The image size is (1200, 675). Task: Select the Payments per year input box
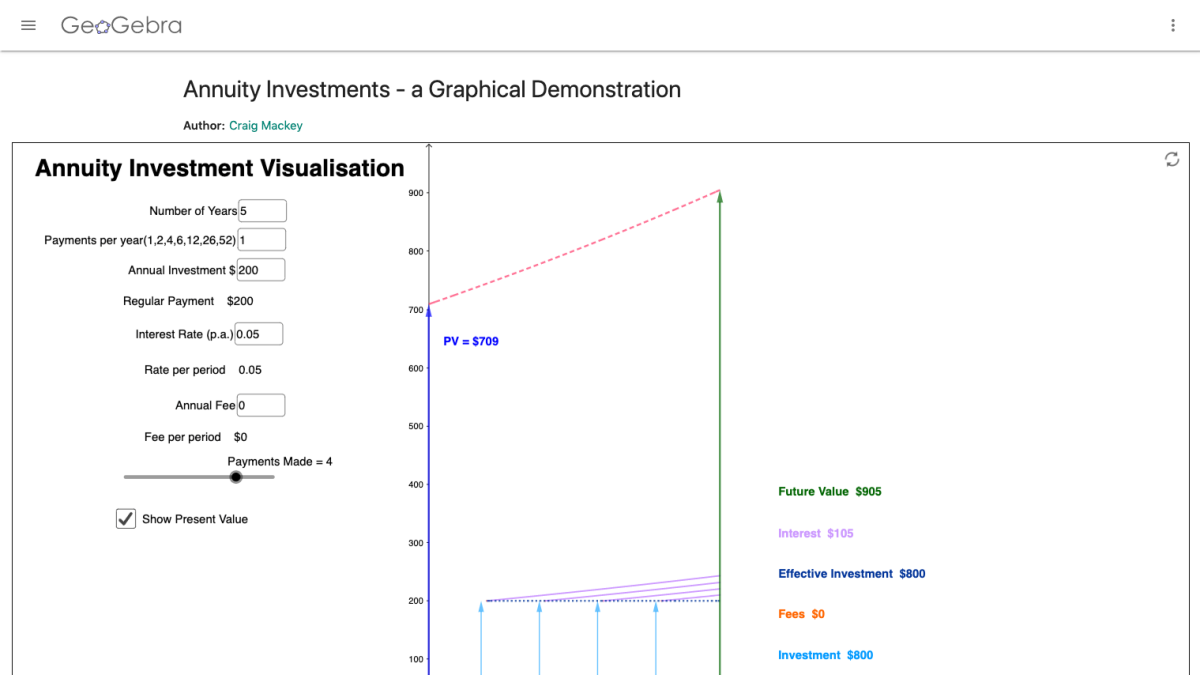[261, 239]
